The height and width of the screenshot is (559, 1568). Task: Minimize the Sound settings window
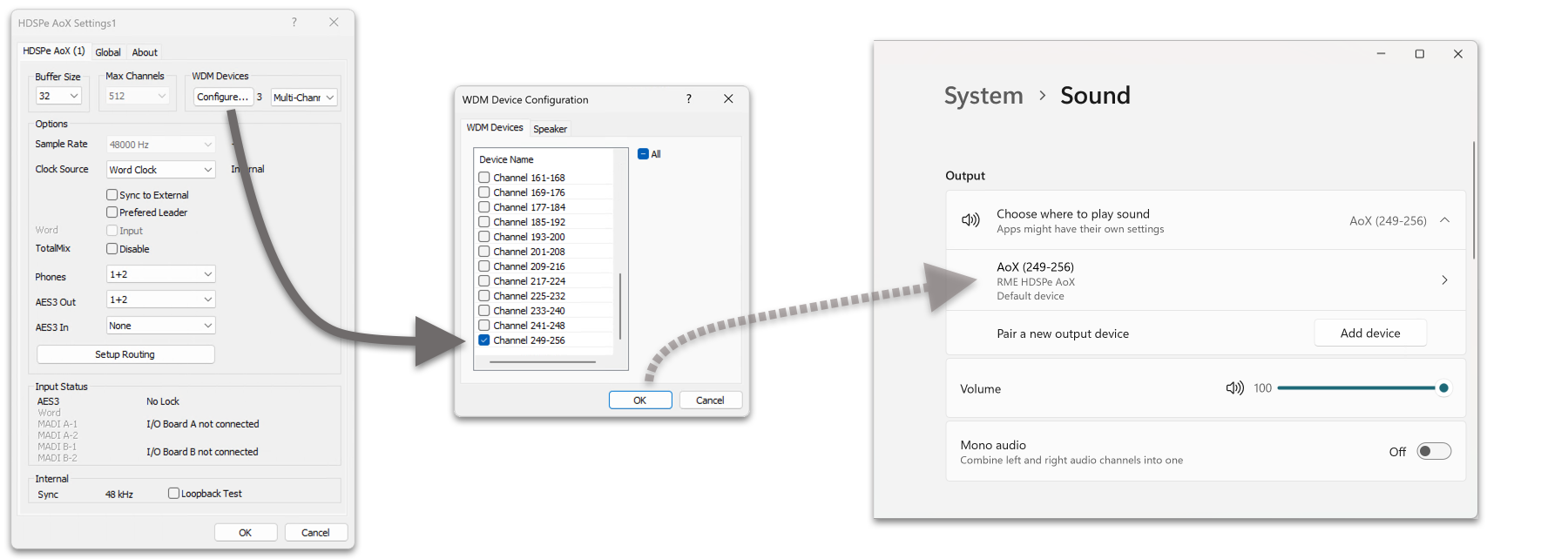click(x=1381, y=54)
